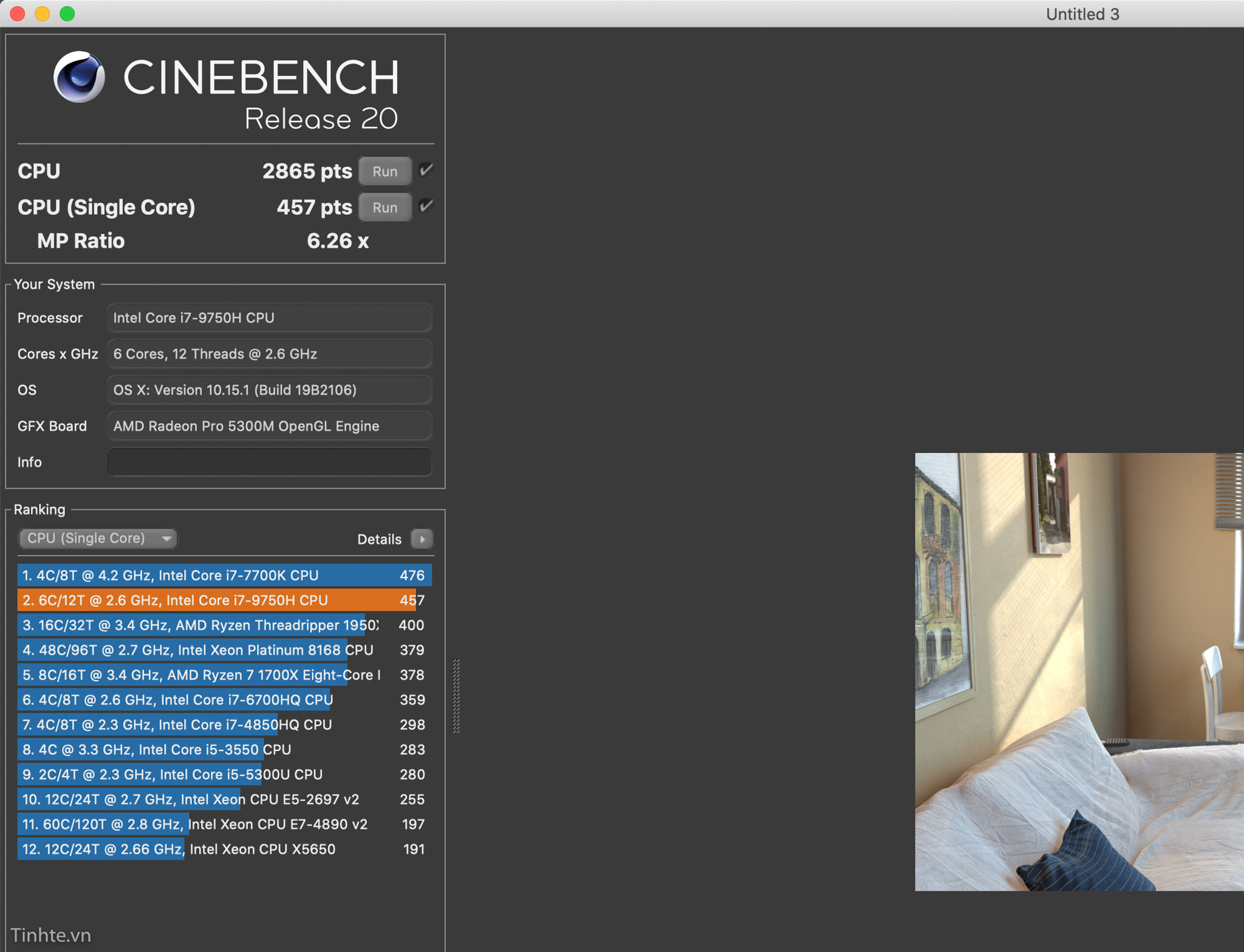Click the Processor field Intel Core i7-9750H
This screenshot has height=952, width=1244.
point(269,318)
